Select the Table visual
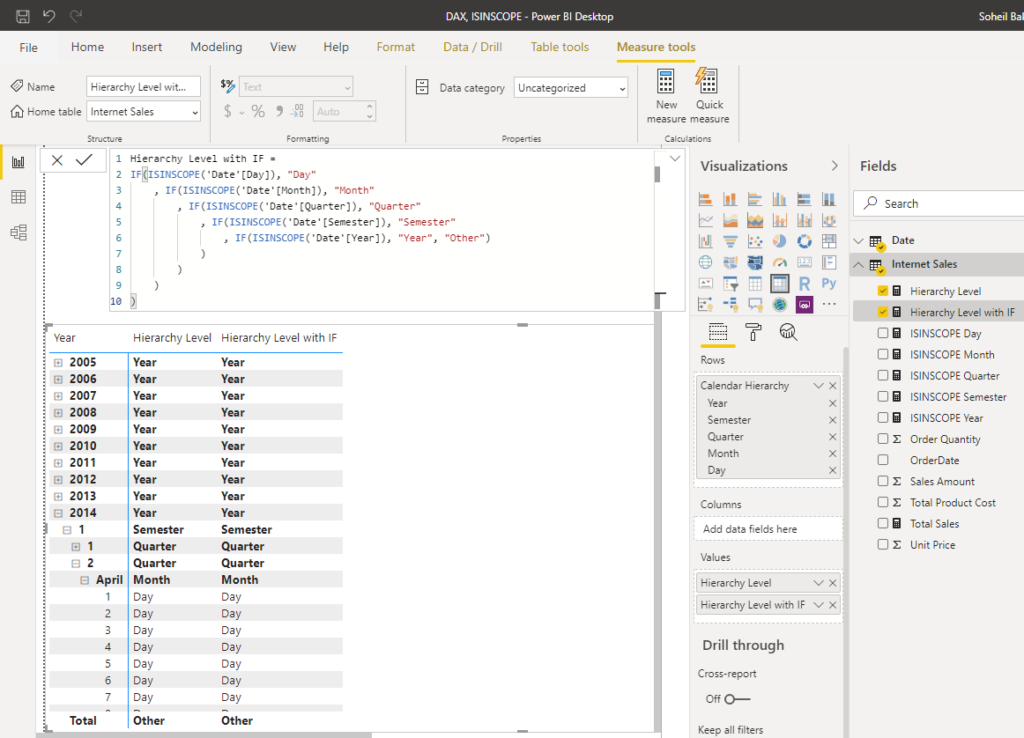 point(755,283)
